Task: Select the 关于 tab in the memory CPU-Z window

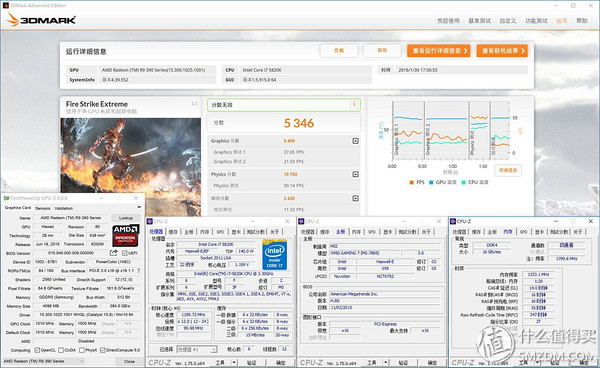Action: pyautogui.click(x=578, y=232)
